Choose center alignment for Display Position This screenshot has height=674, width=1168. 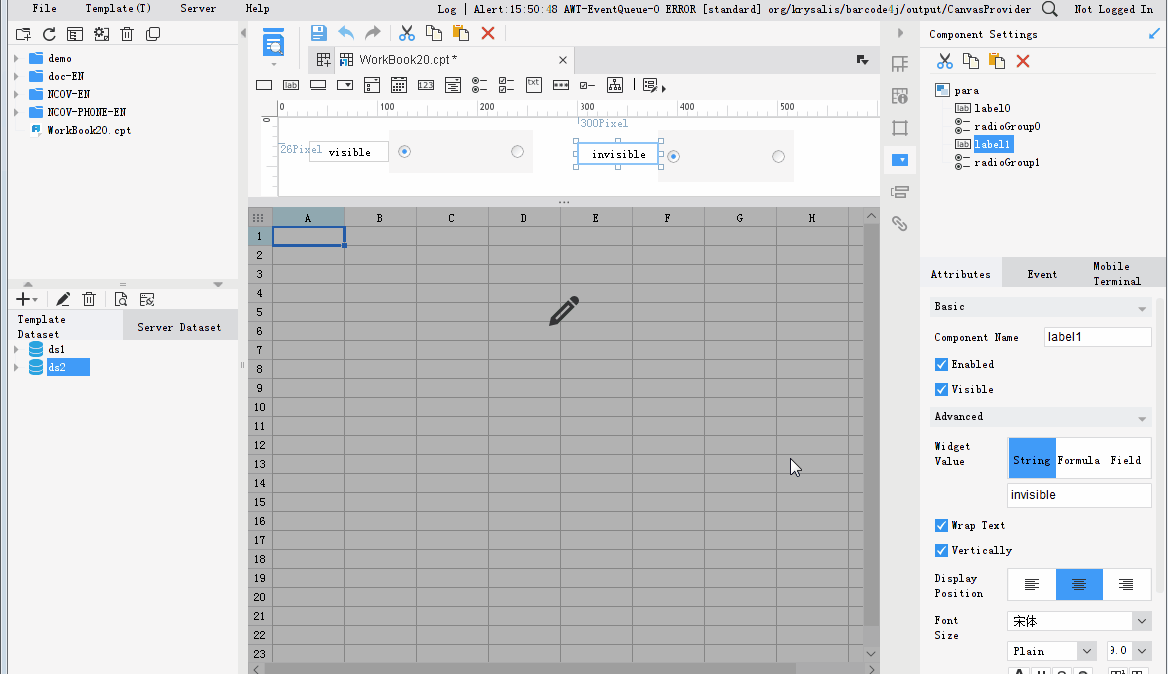[1079, 584]
